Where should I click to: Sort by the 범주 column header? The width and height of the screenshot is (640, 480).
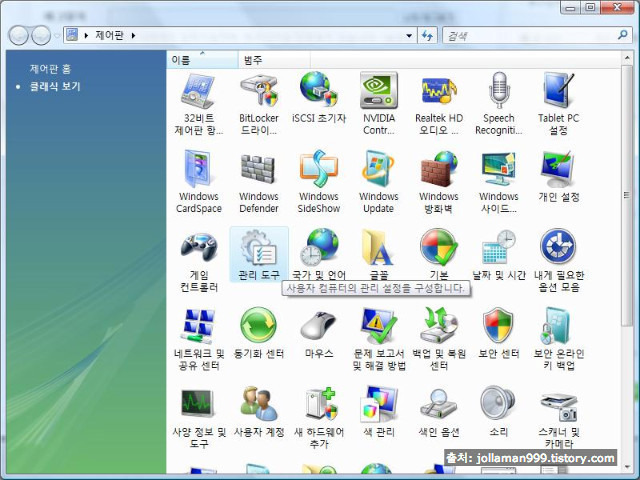tap(274, 60)
